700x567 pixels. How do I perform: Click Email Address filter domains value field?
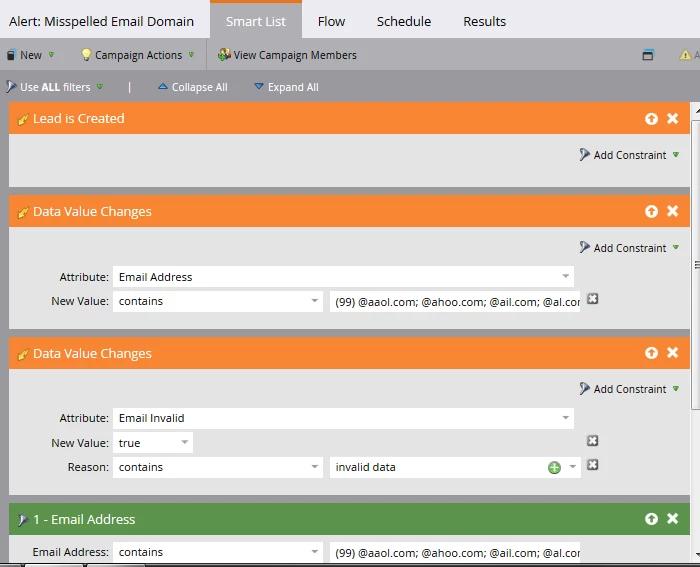(x=455, y=553)
